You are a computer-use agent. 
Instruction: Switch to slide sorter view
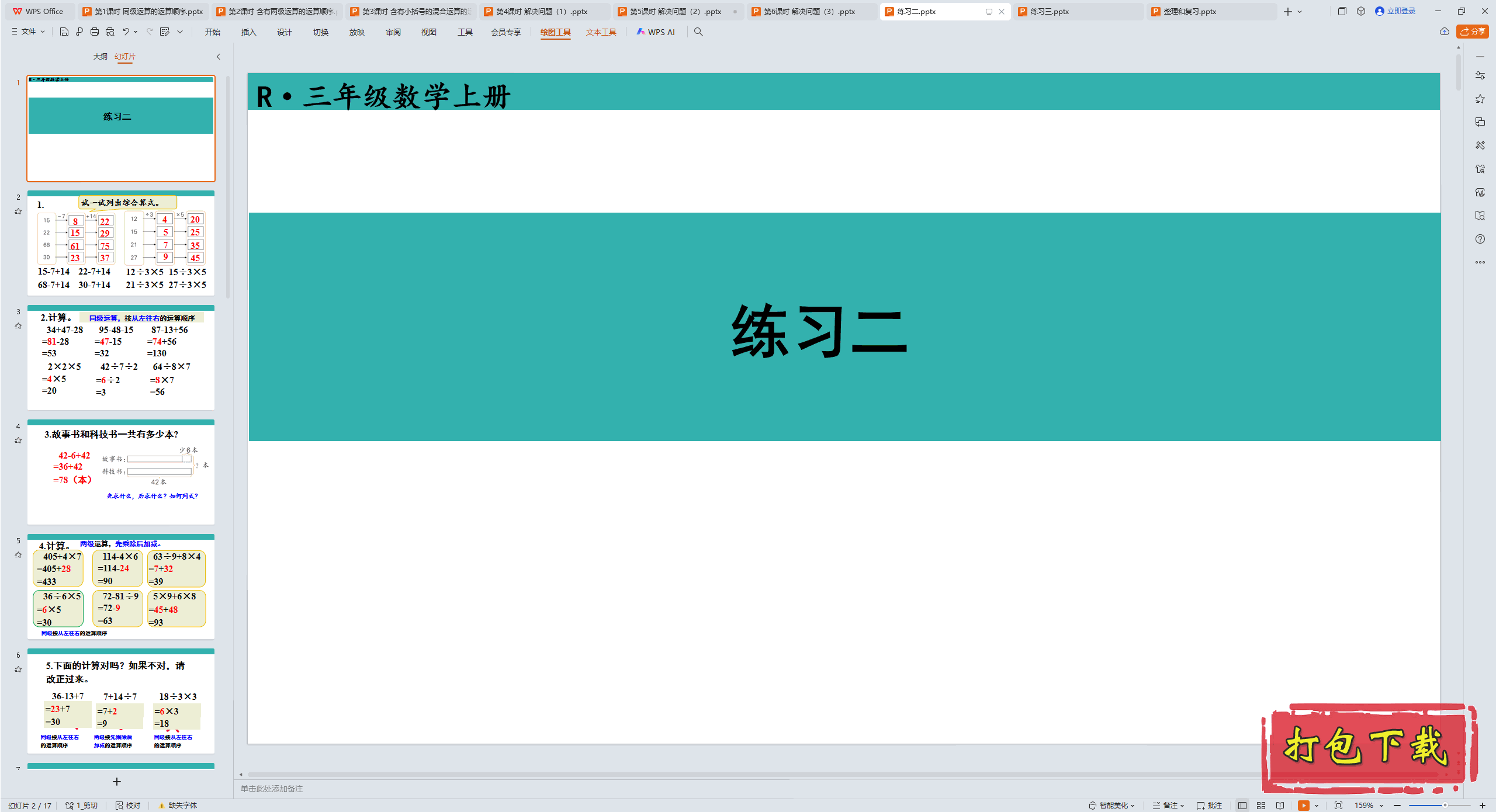pyautogui.click(x=1261, y=806)
